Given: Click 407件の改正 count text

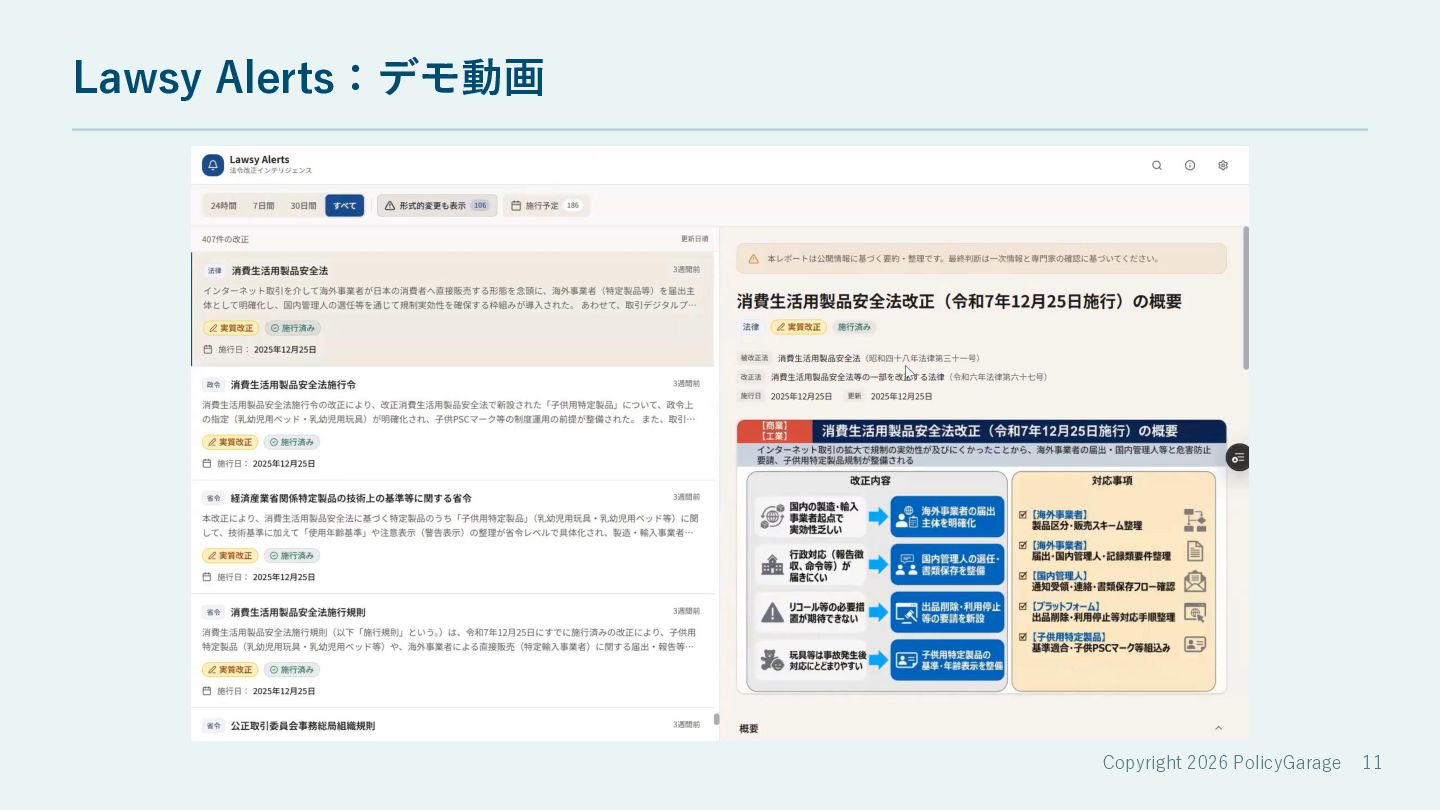Looking at the screenshot, I should click(x=225, y=239).
